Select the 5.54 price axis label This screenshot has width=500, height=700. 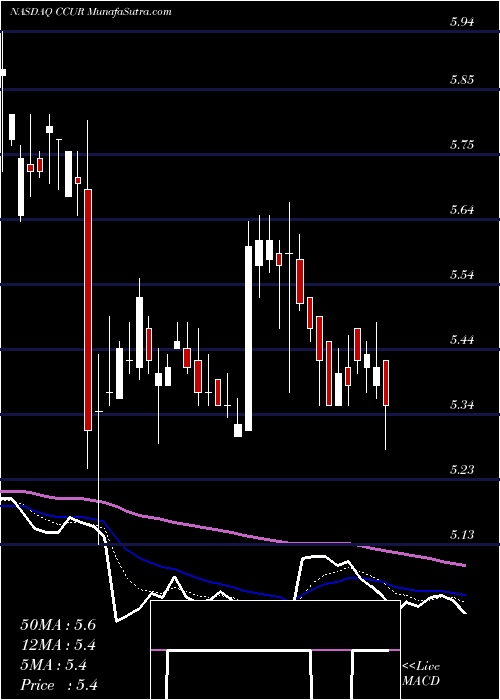tap(462, 275)
